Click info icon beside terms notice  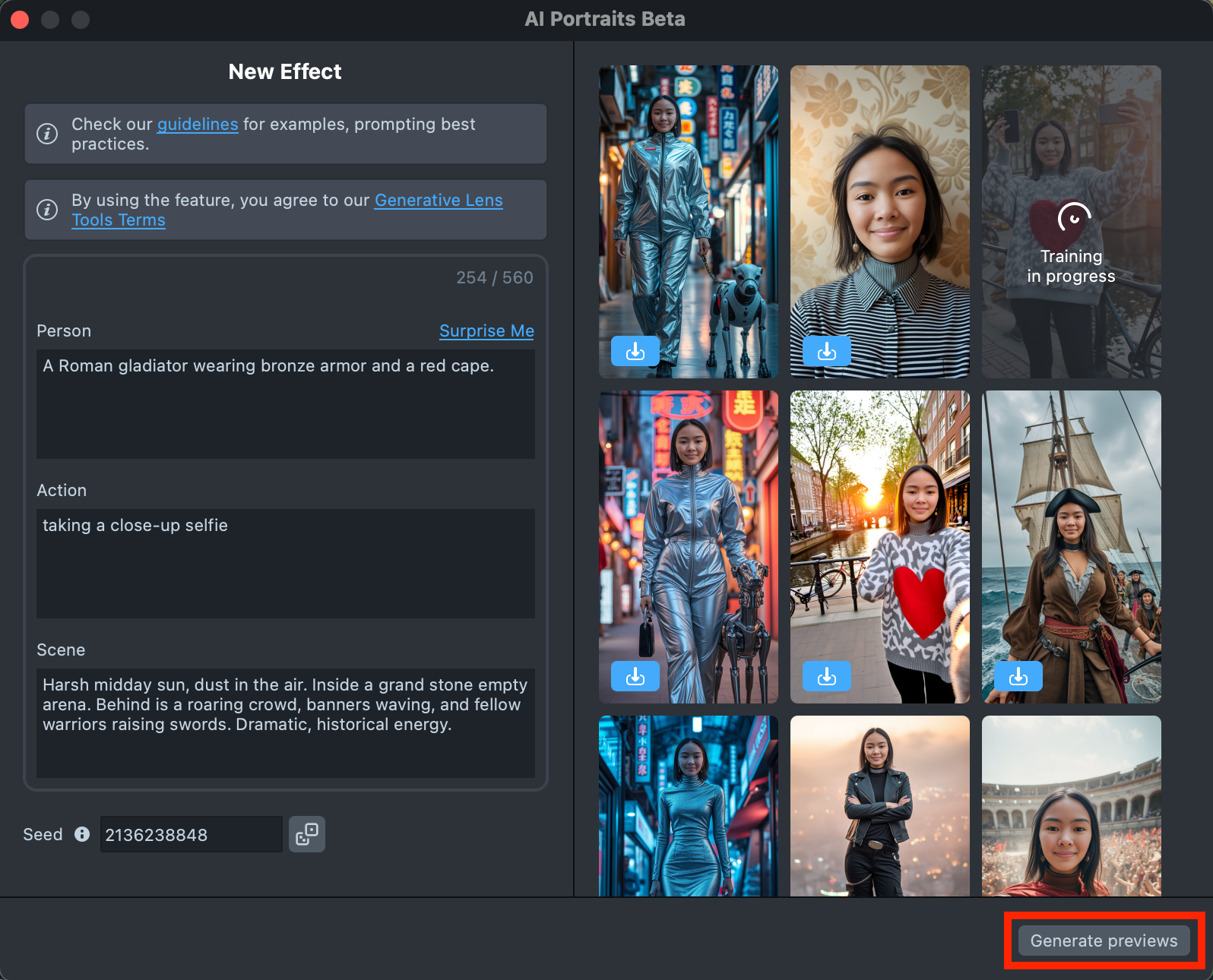click(x=47, y=210)
